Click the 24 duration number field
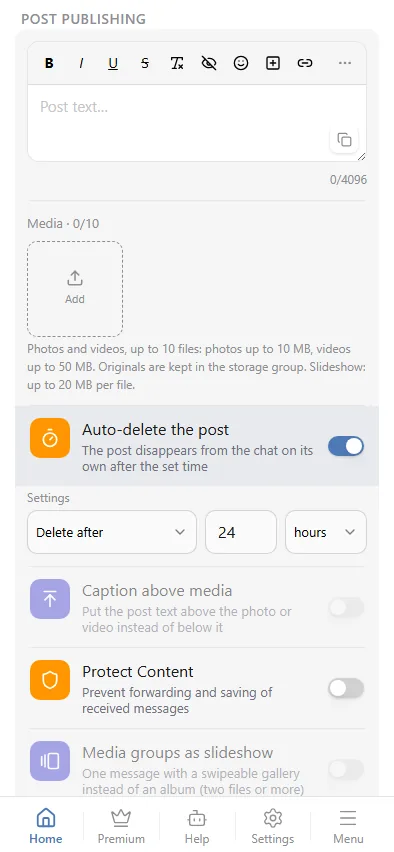The image size is (394, 852). [241, 532]
